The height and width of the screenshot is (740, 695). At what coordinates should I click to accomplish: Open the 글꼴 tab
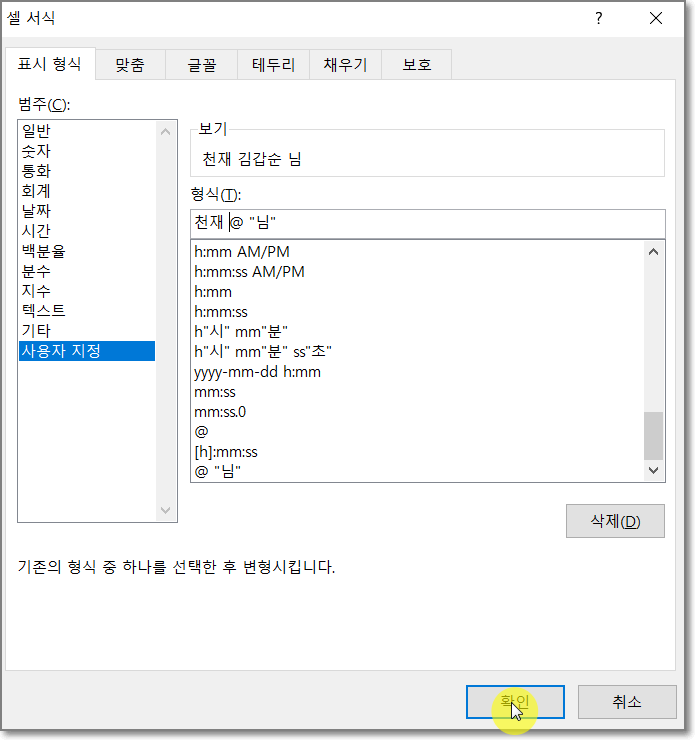(201, 65)
